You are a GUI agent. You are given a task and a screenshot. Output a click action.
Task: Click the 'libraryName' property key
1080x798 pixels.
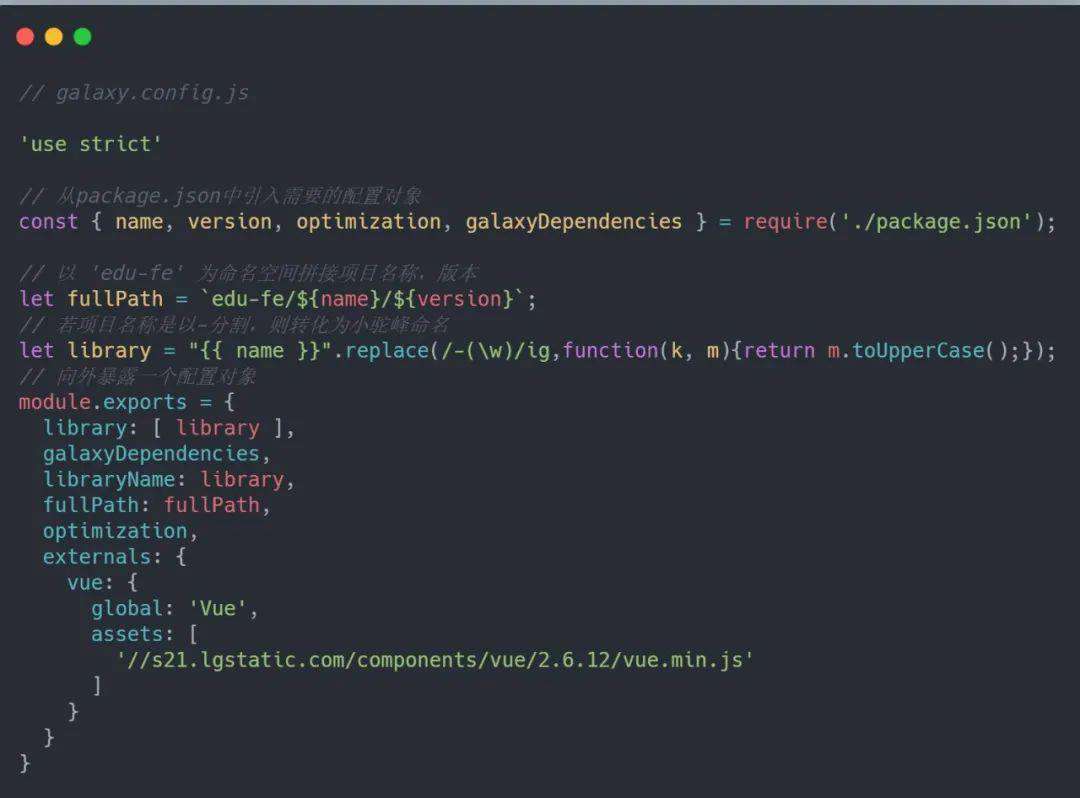coord(109,479)
